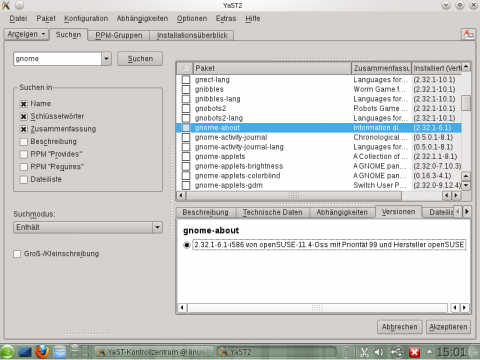
Task: Click the volume speaker tray icon
Action: [379, 352]
